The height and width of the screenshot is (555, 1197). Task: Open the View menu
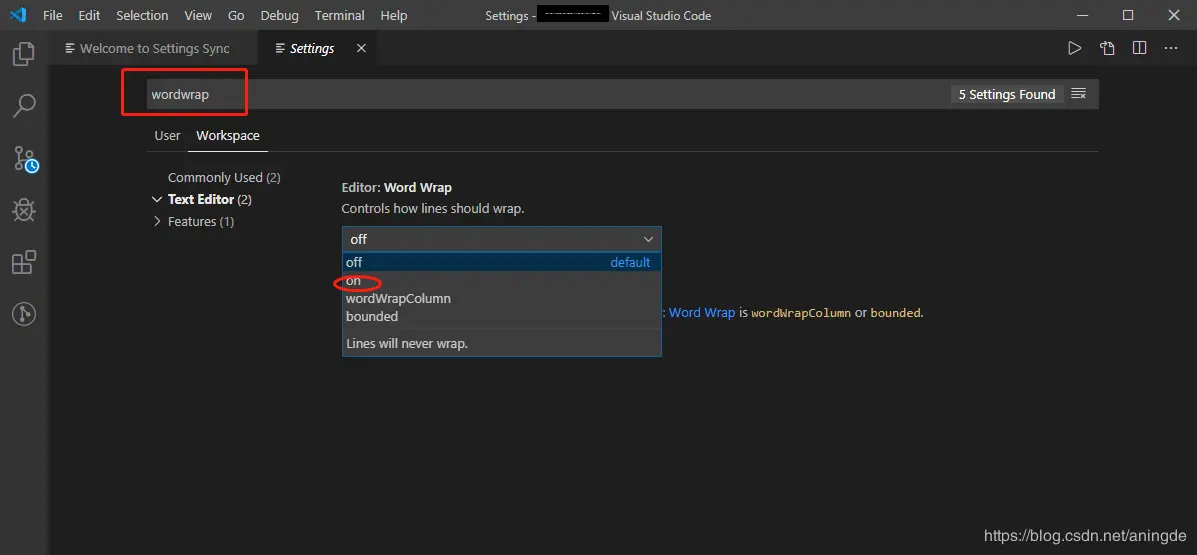[x=198, y=15]
